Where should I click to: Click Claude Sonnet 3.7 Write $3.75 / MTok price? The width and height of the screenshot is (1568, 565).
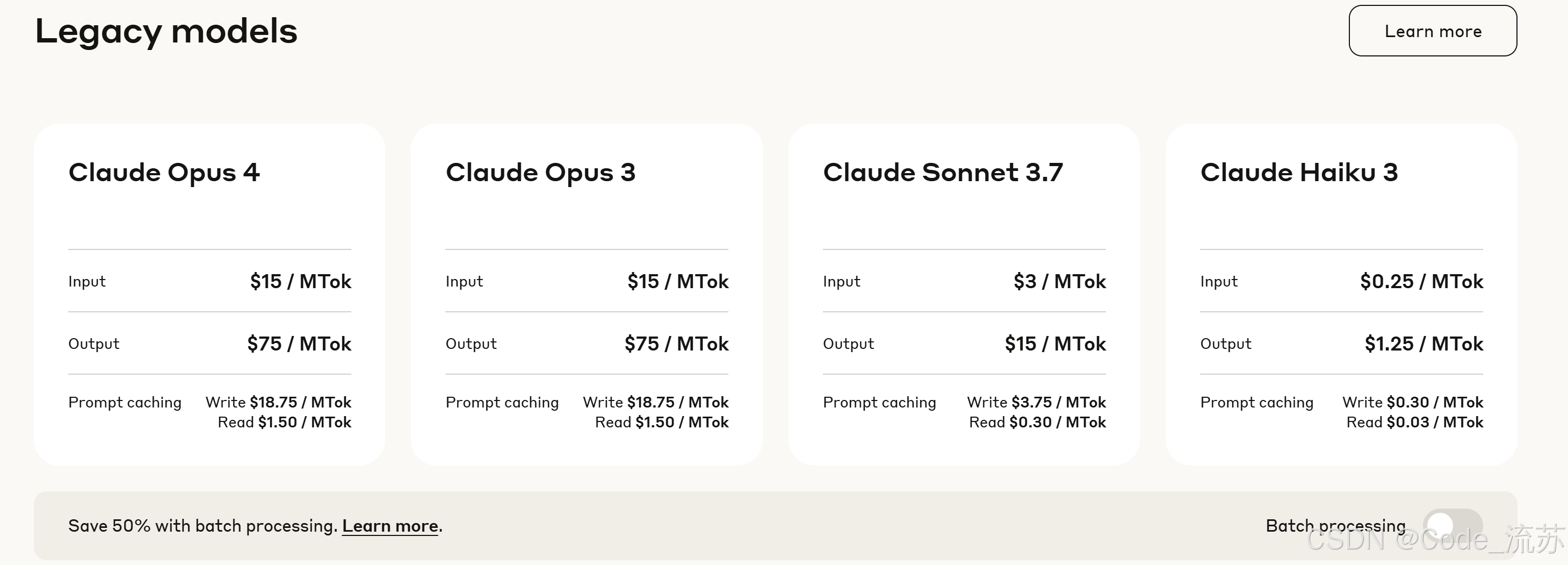[1037, 403]
